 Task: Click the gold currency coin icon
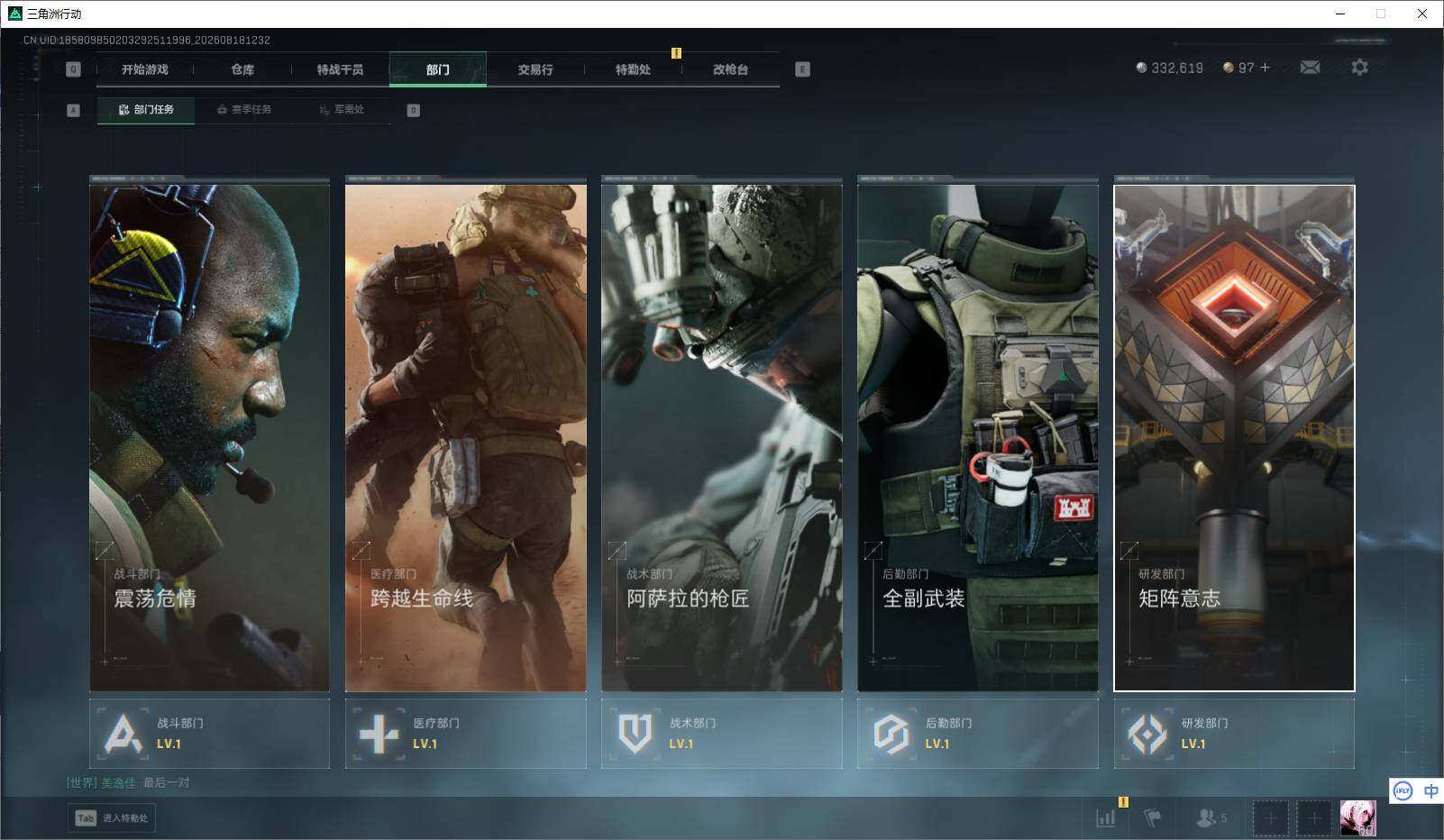point(1228,68)
